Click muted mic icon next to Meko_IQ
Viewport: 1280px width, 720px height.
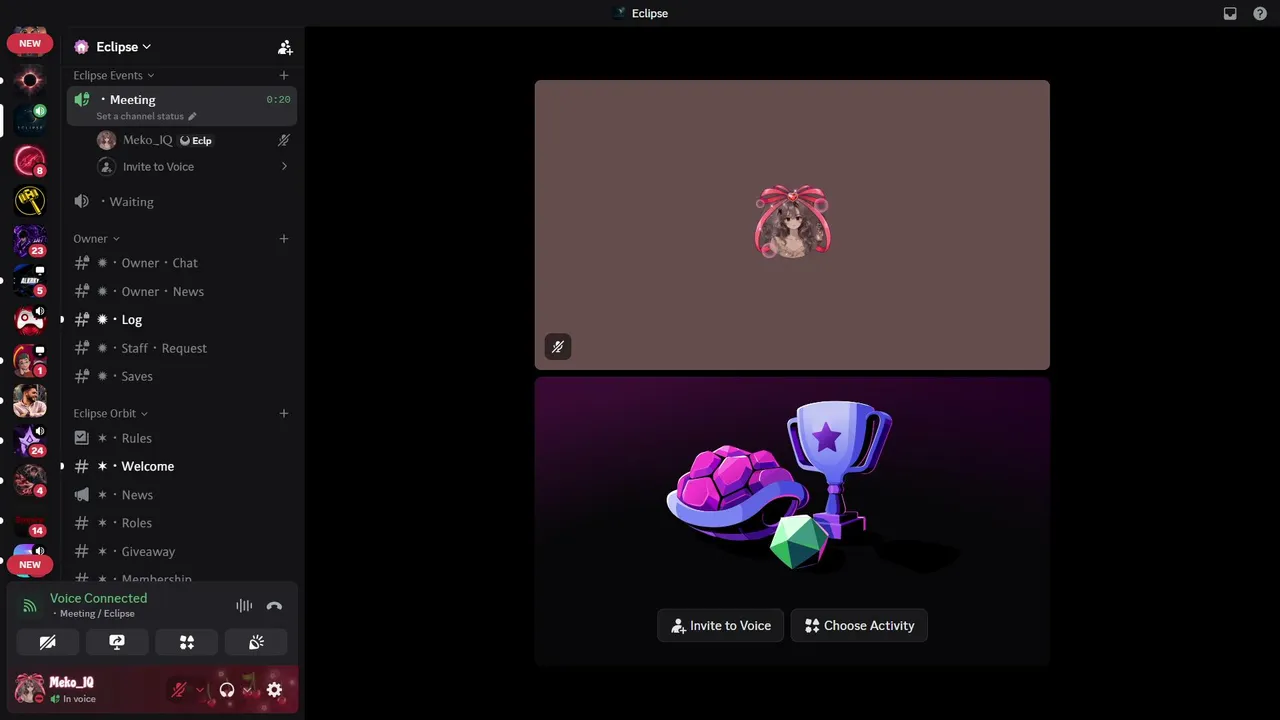[x=284, y=141]
